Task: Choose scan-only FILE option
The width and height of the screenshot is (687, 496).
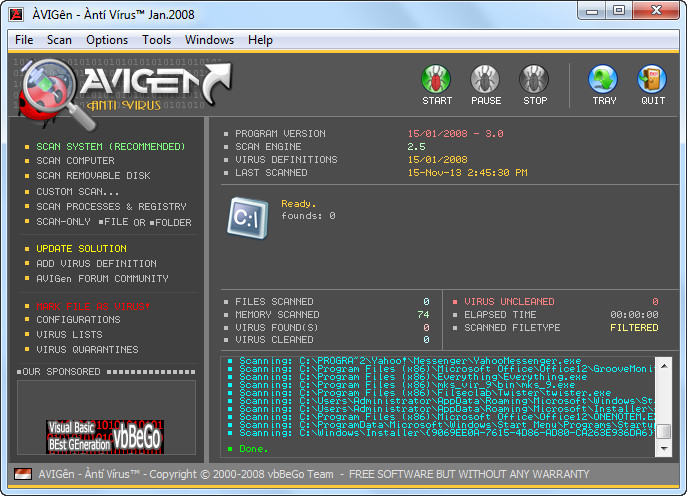Action: [113, 222]
